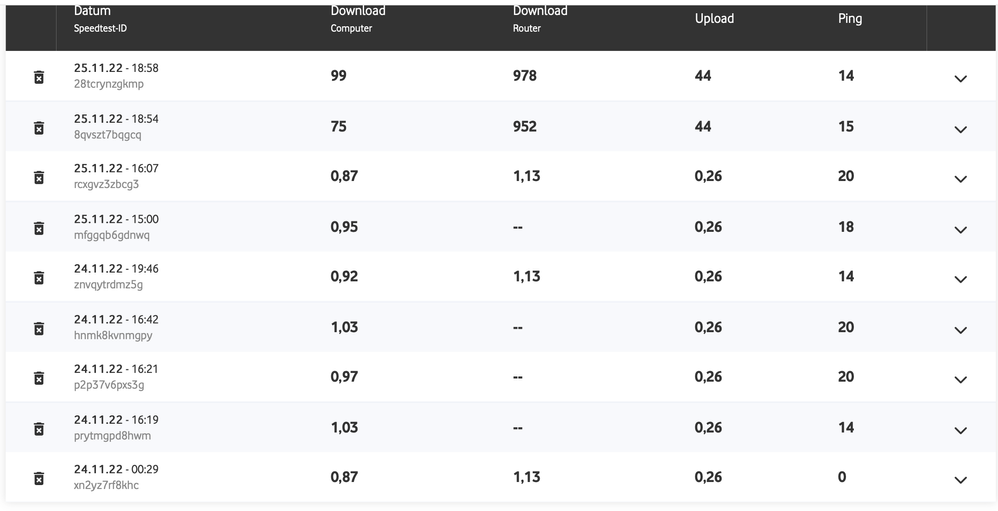Click the Ping column header
Screen dimensions: 998x511
[x=850, y=19]
